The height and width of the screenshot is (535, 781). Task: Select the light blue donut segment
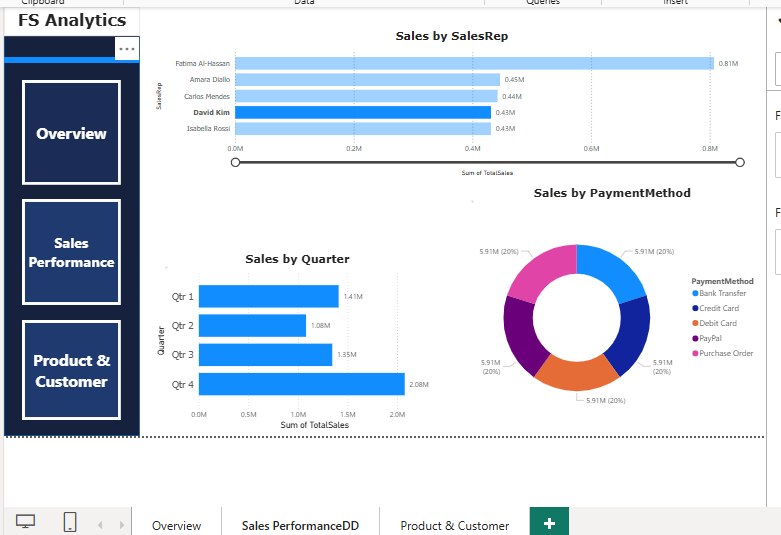click(x=613, y=269)
